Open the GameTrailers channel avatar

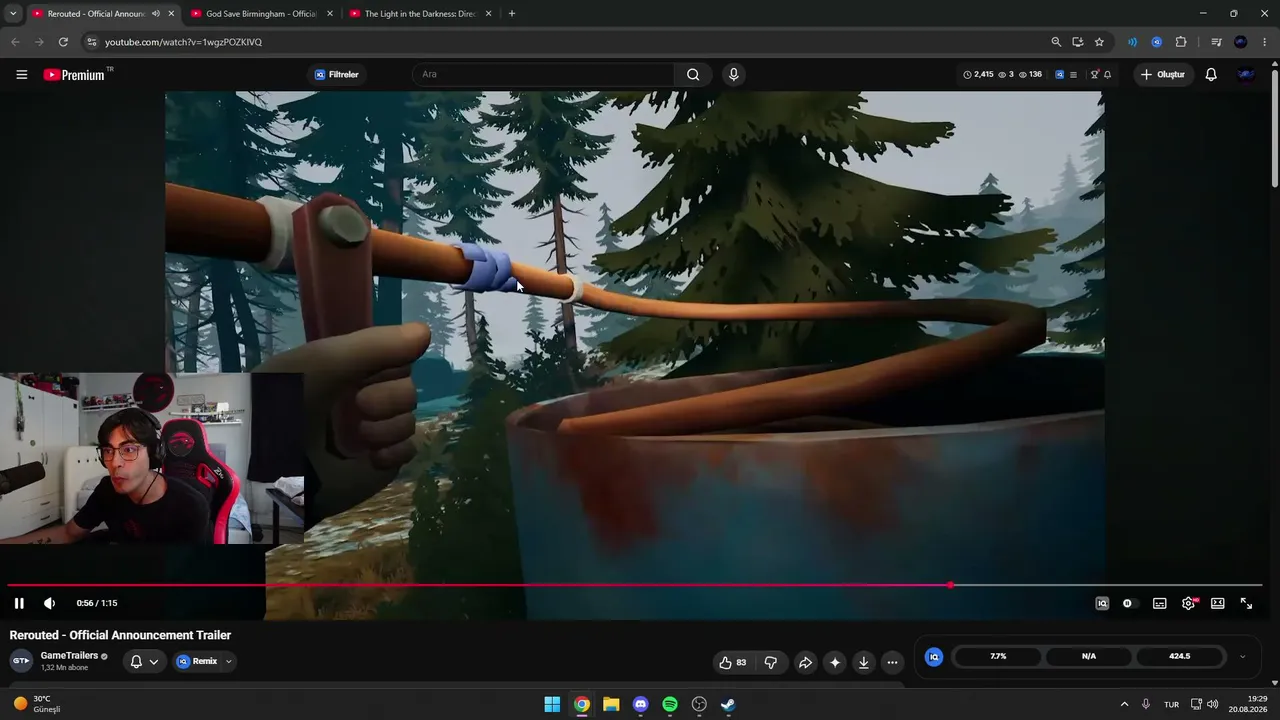(21, 661)
